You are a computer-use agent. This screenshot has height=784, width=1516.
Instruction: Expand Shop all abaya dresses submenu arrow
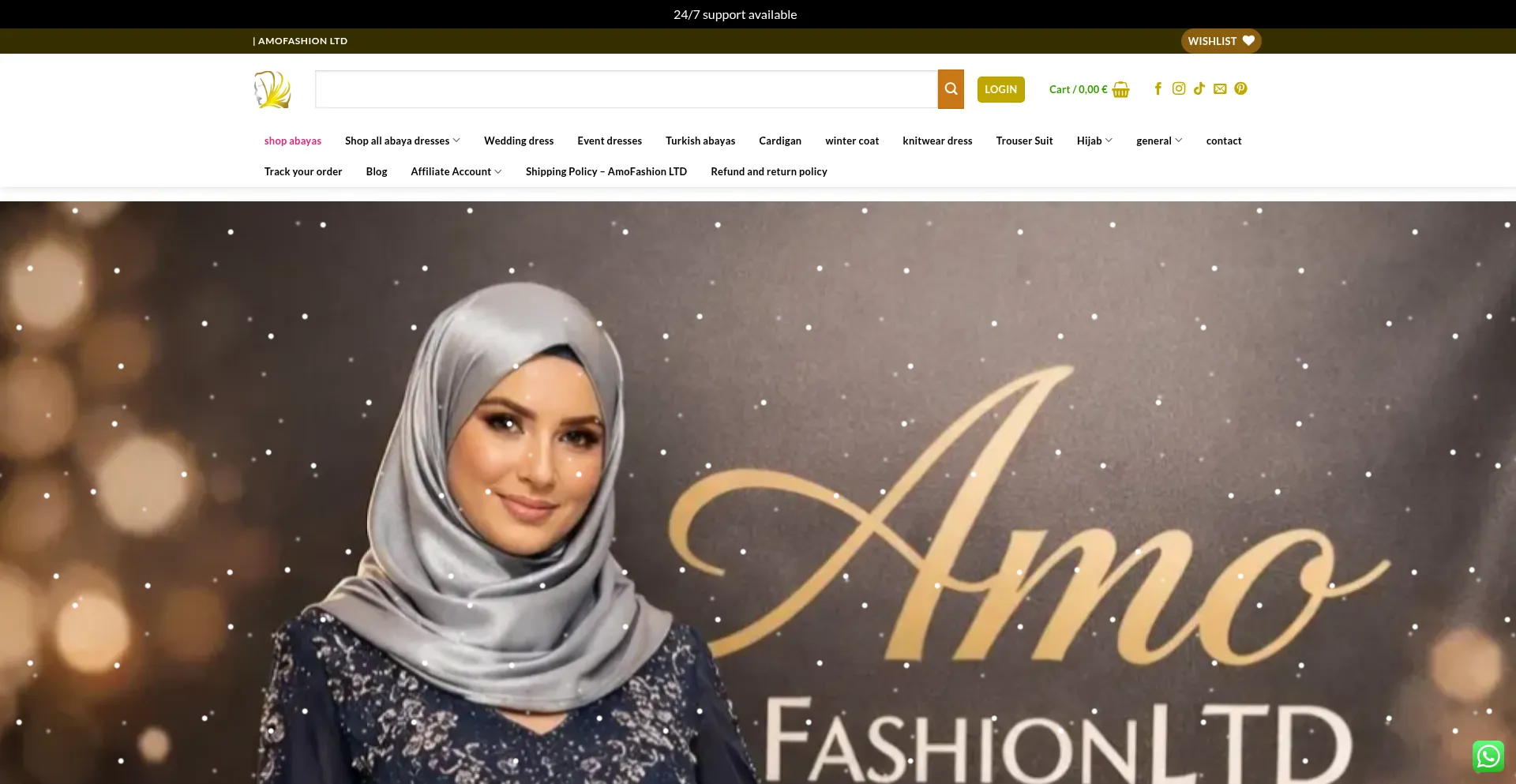click(x=456, y=141)
